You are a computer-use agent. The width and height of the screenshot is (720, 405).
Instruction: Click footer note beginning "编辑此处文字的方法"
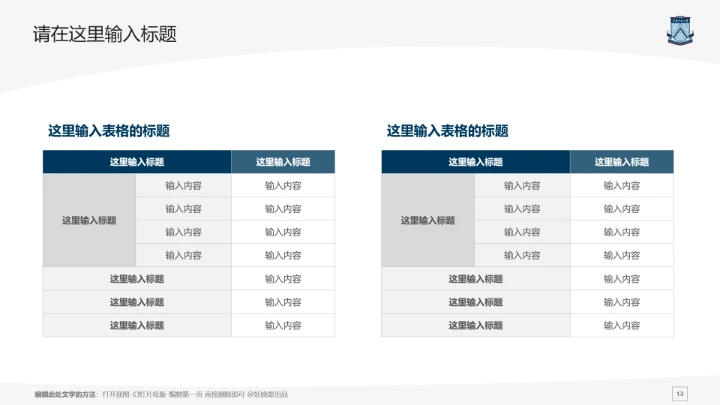click(161, 394)
